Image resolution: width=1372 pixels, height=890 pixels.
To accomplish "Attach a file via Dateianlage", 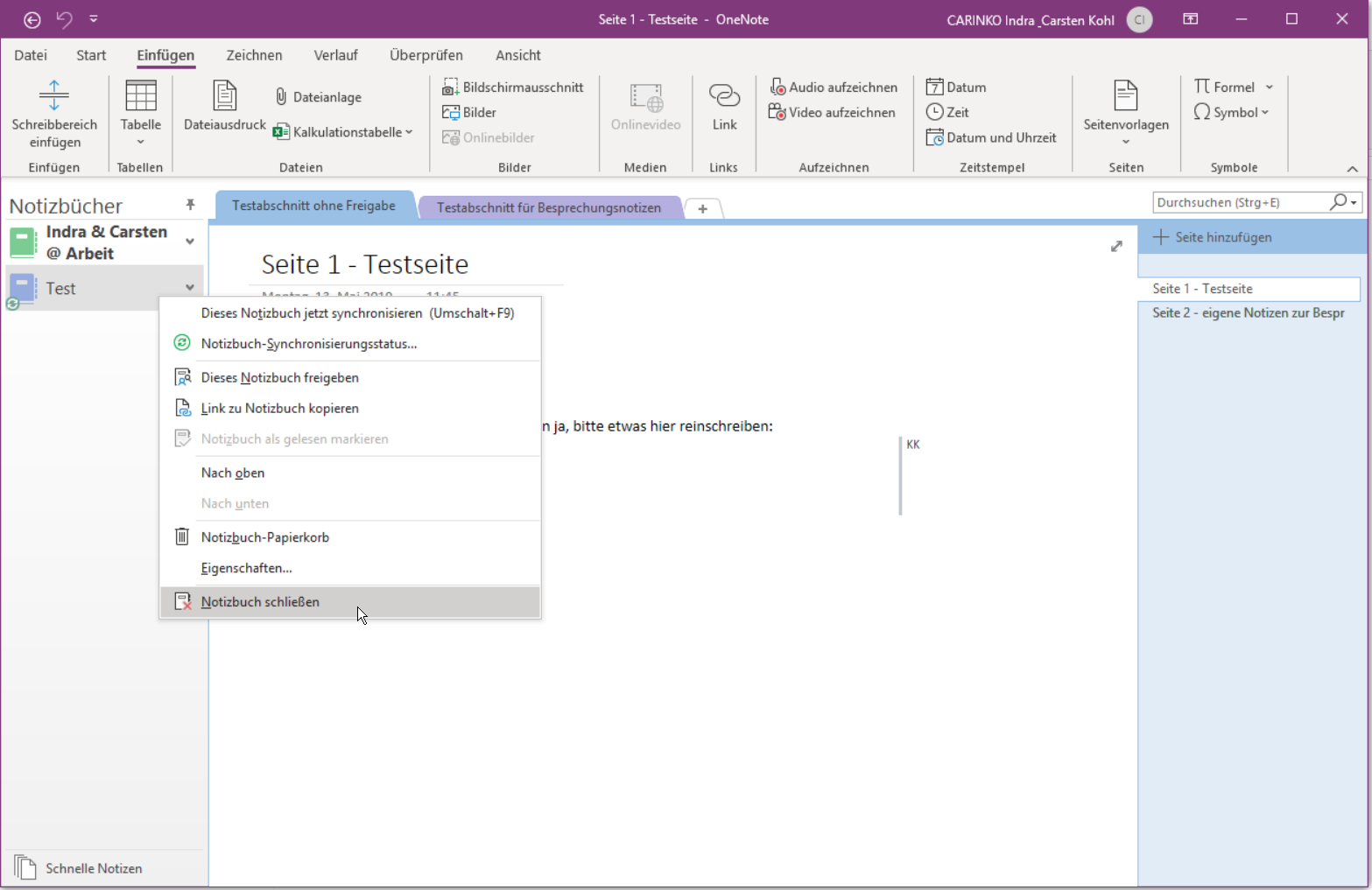I will pos(319,97).
